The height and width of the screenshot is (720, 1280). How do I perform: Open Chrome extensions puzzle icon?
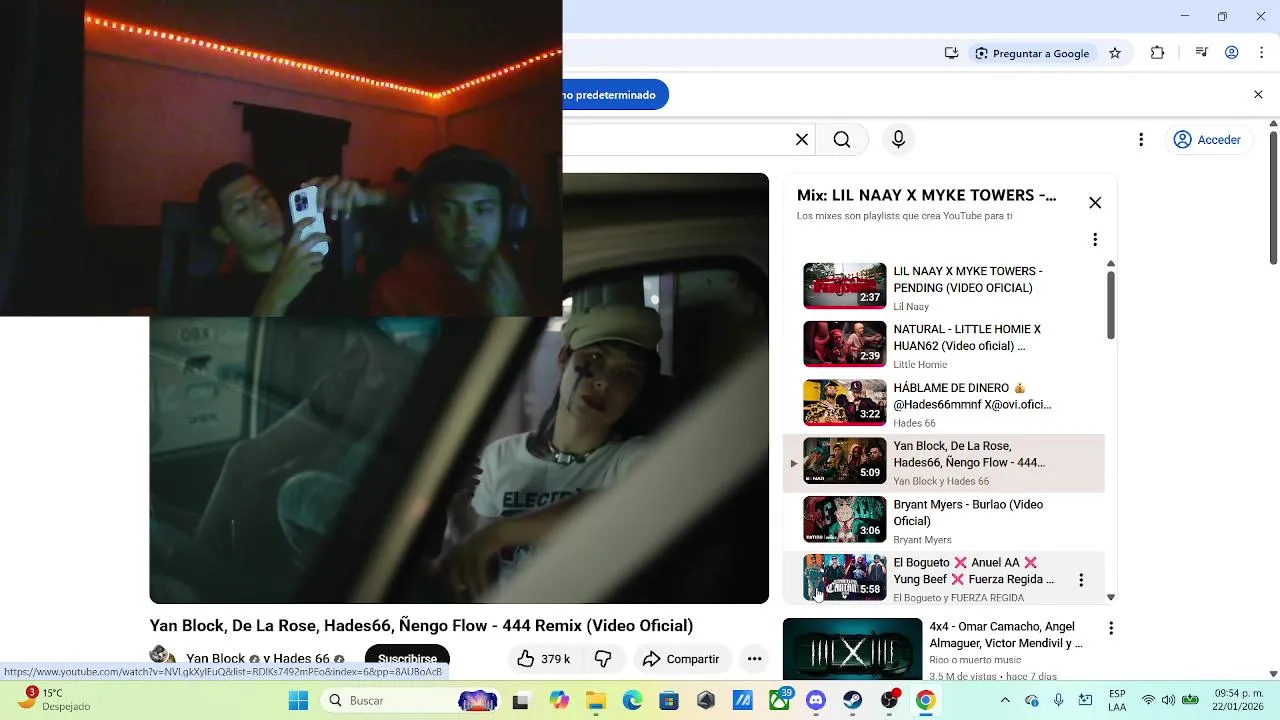click(x=1158, y=53)
